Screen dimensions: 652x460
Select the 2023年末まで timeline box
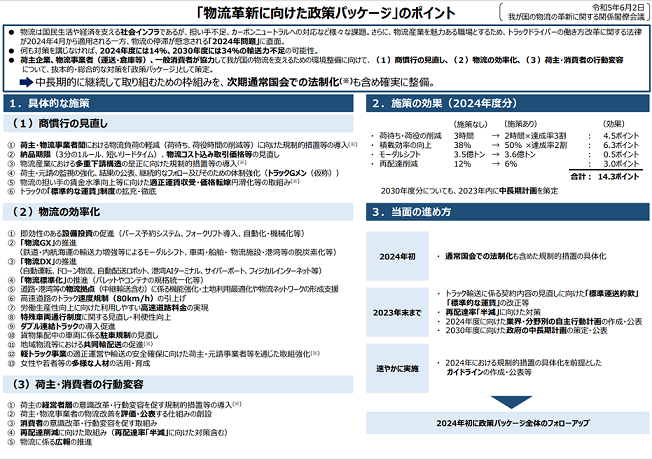click(x=397, y=312)
